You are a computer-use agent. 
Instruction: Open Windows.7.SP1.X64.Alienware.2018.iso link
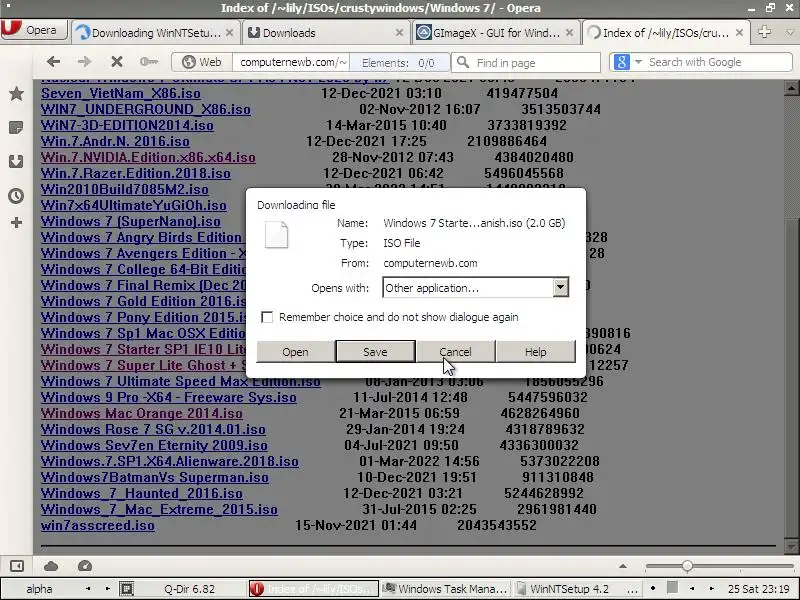point(169,461)
